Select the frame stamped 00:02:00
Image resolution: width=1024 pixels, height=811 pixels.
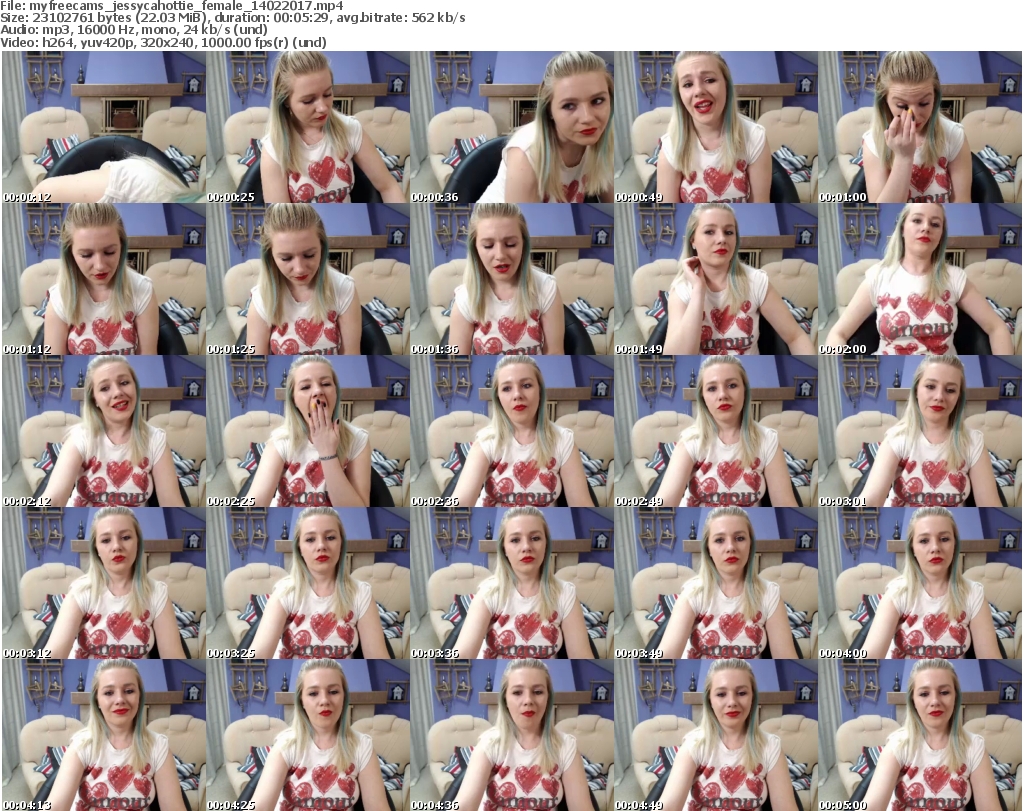(920, 279)
